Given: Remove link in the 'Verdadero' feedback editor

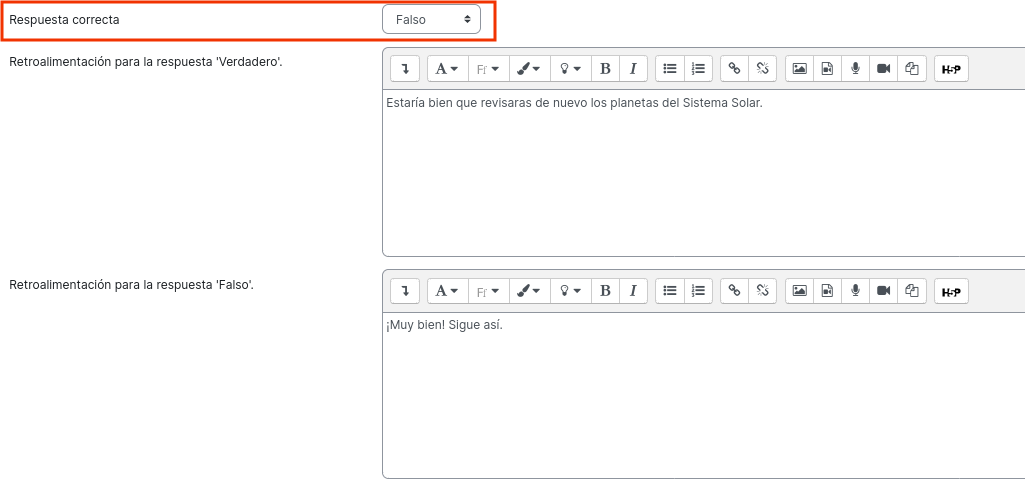Looking at the screenshot, I should 762,69.
